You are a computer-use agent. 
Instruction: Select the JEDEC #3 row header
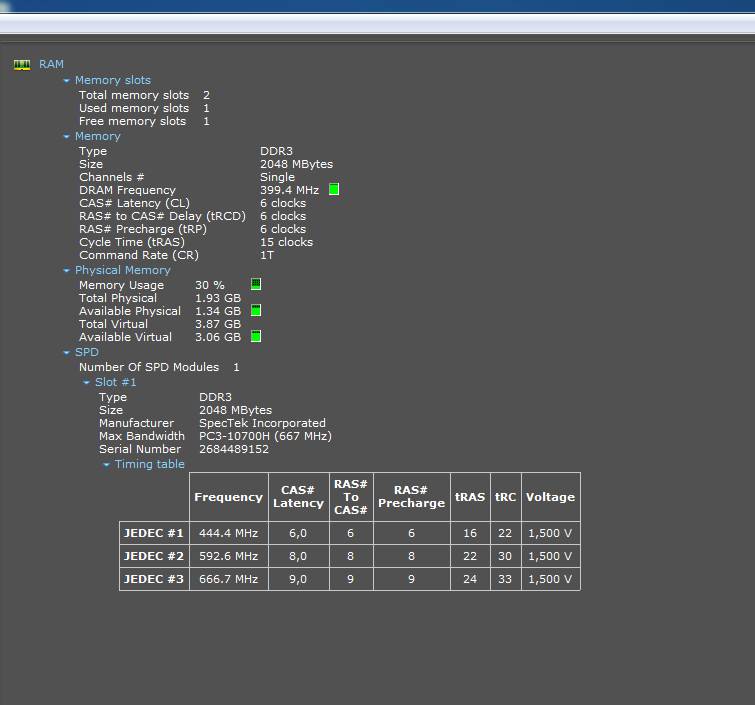point(154,579)
